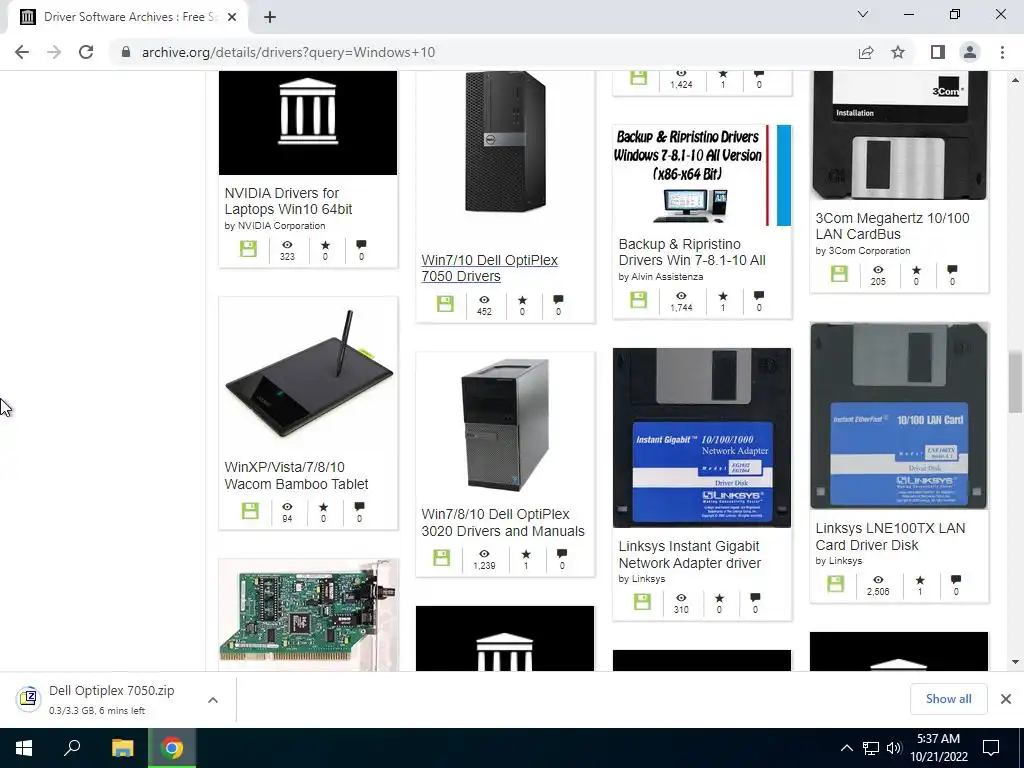Open NVIDIA Drivers for Laptops Win10 64bit
This screenshot has width=1024, height=768.
288,201
